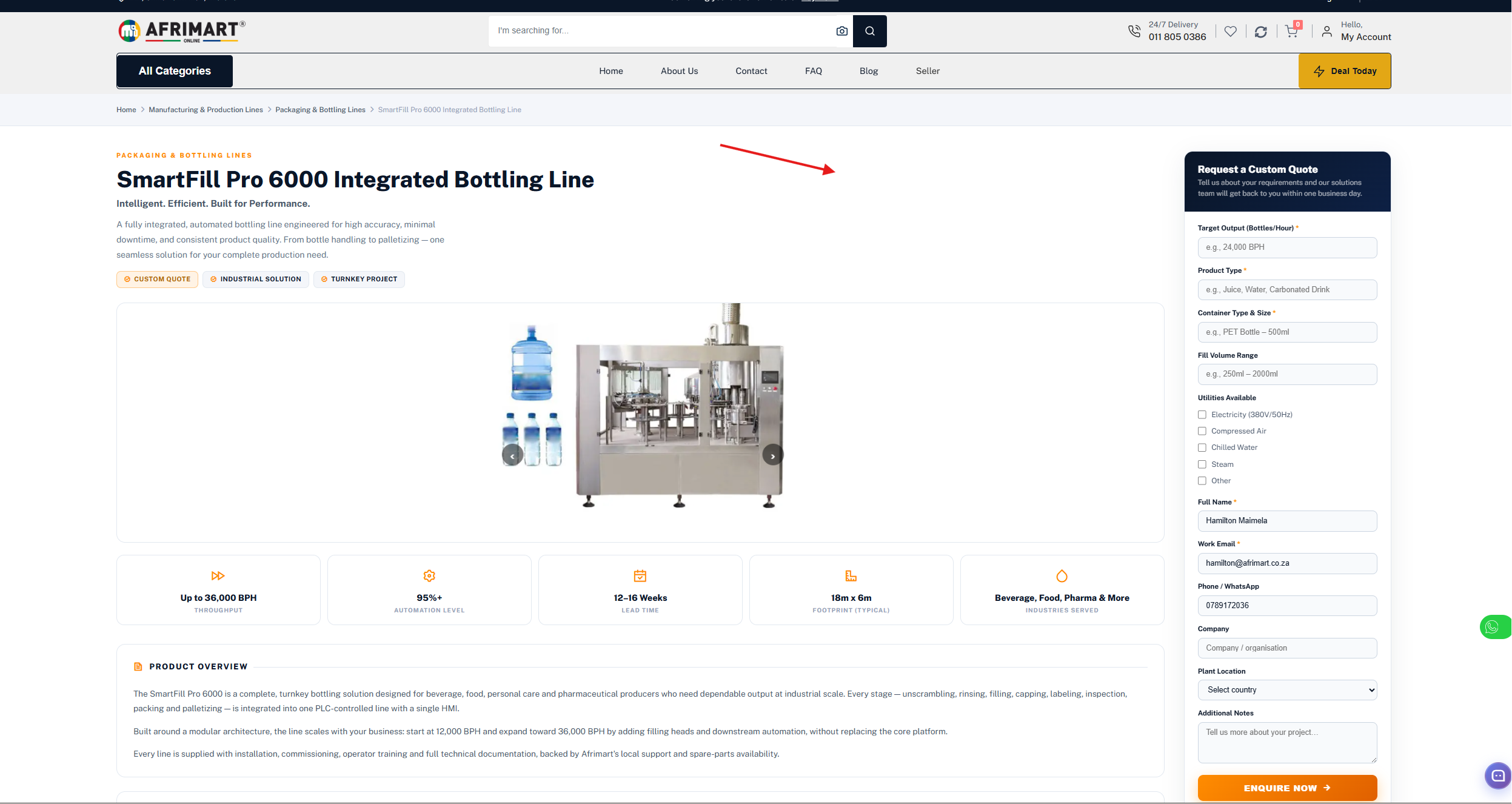Open the All Categories menu

pos(175,71)
